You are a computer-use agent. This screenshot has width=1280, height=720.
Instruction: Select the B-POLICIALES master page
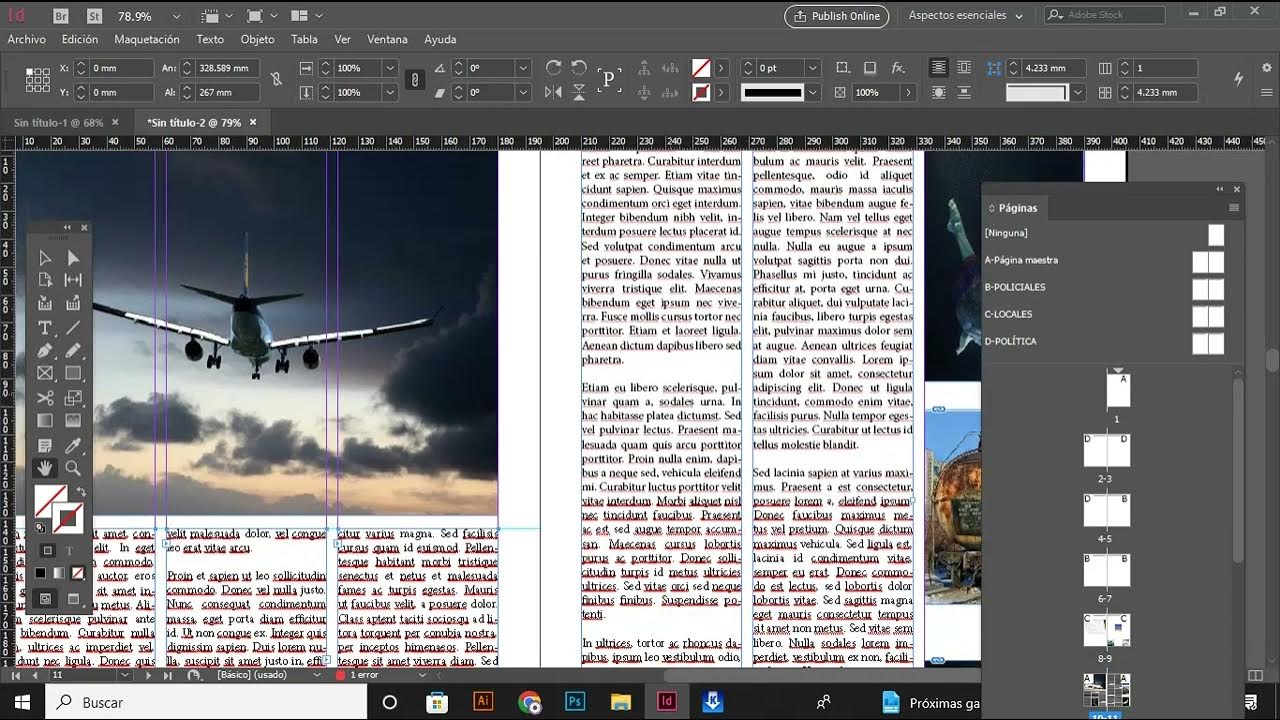point(1015,287)
